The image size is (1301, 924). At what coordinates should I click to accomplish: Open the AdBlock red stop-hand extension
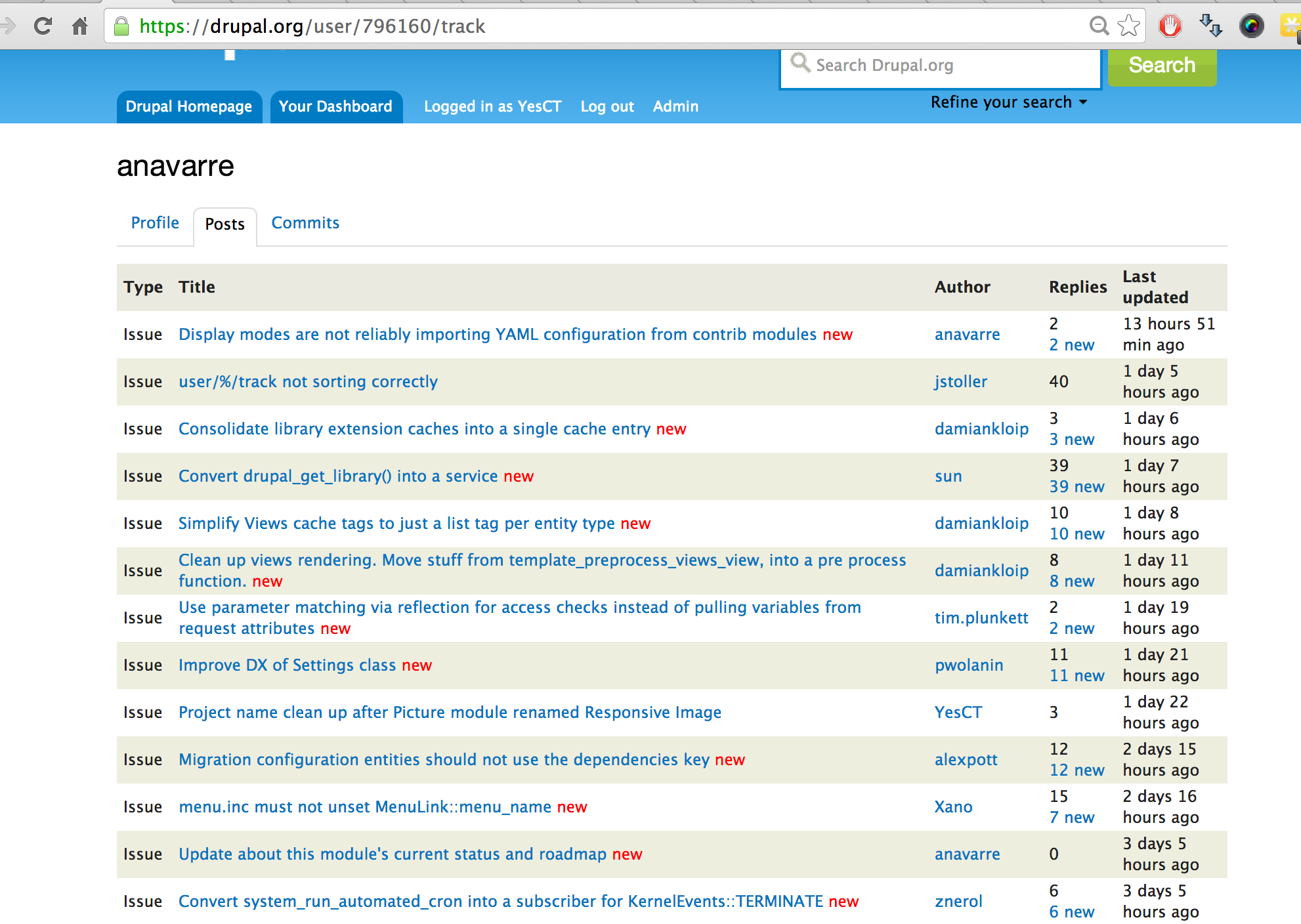[x=1170, y=26]
